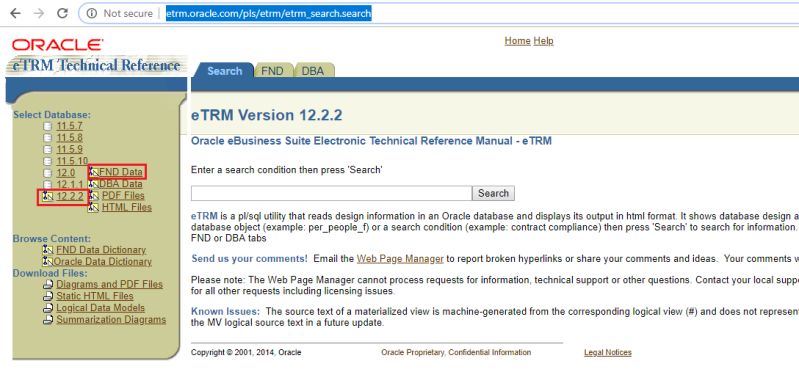799x383 pixels.
Task: Click the icon beside FND Data Dictionary
Action: coord(48,250)
